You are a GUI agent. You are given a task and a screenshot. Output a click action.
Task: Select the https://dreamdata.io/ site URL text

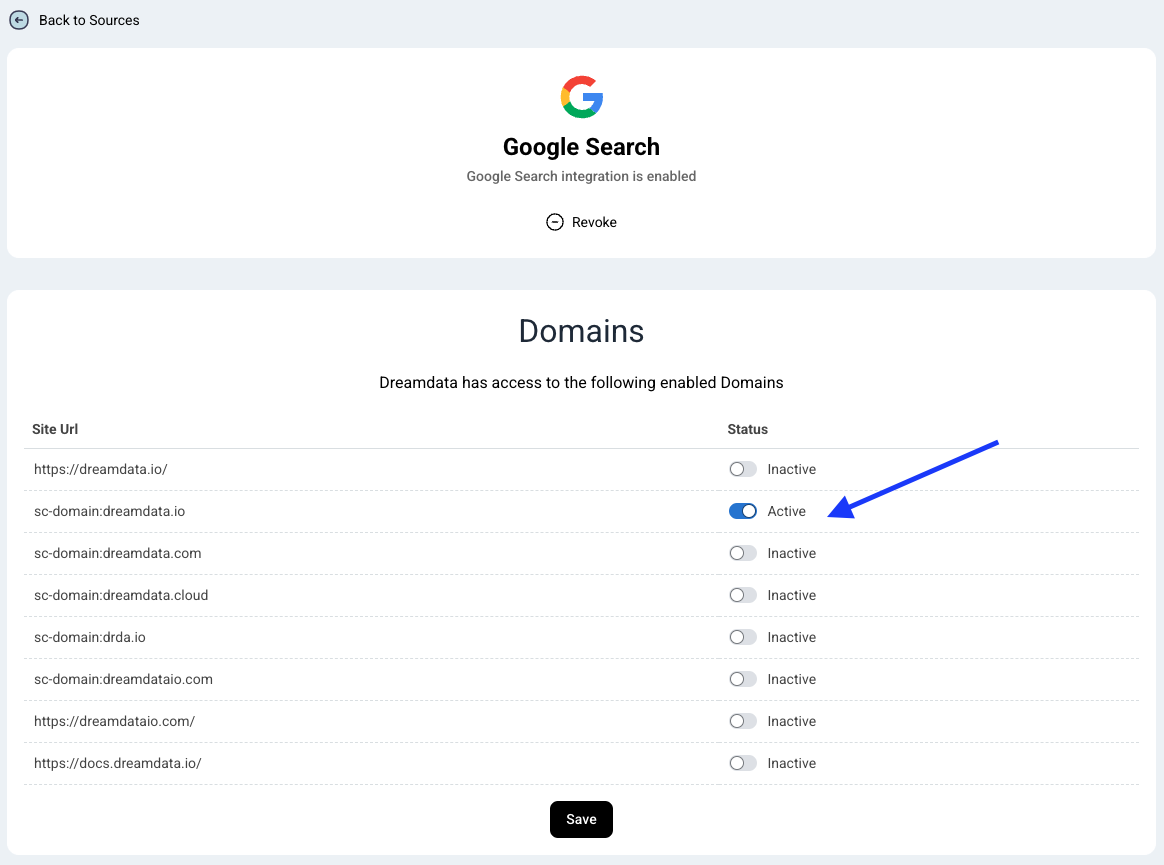tap(101, 469)
